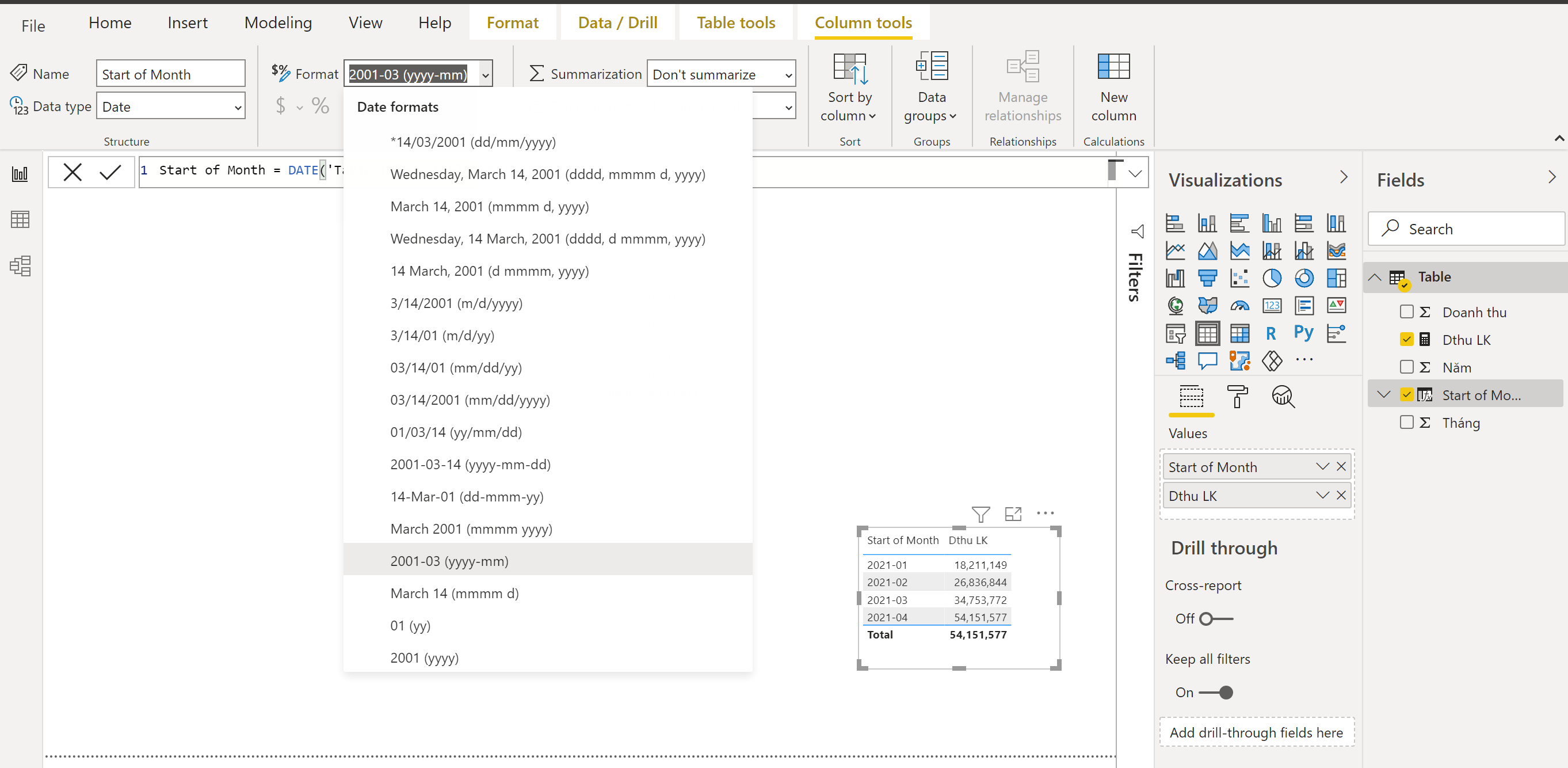Choose March 2001 (mmmm yyyy) format
The height and width of the screenshot is (768, 1568).
point(547,529)
